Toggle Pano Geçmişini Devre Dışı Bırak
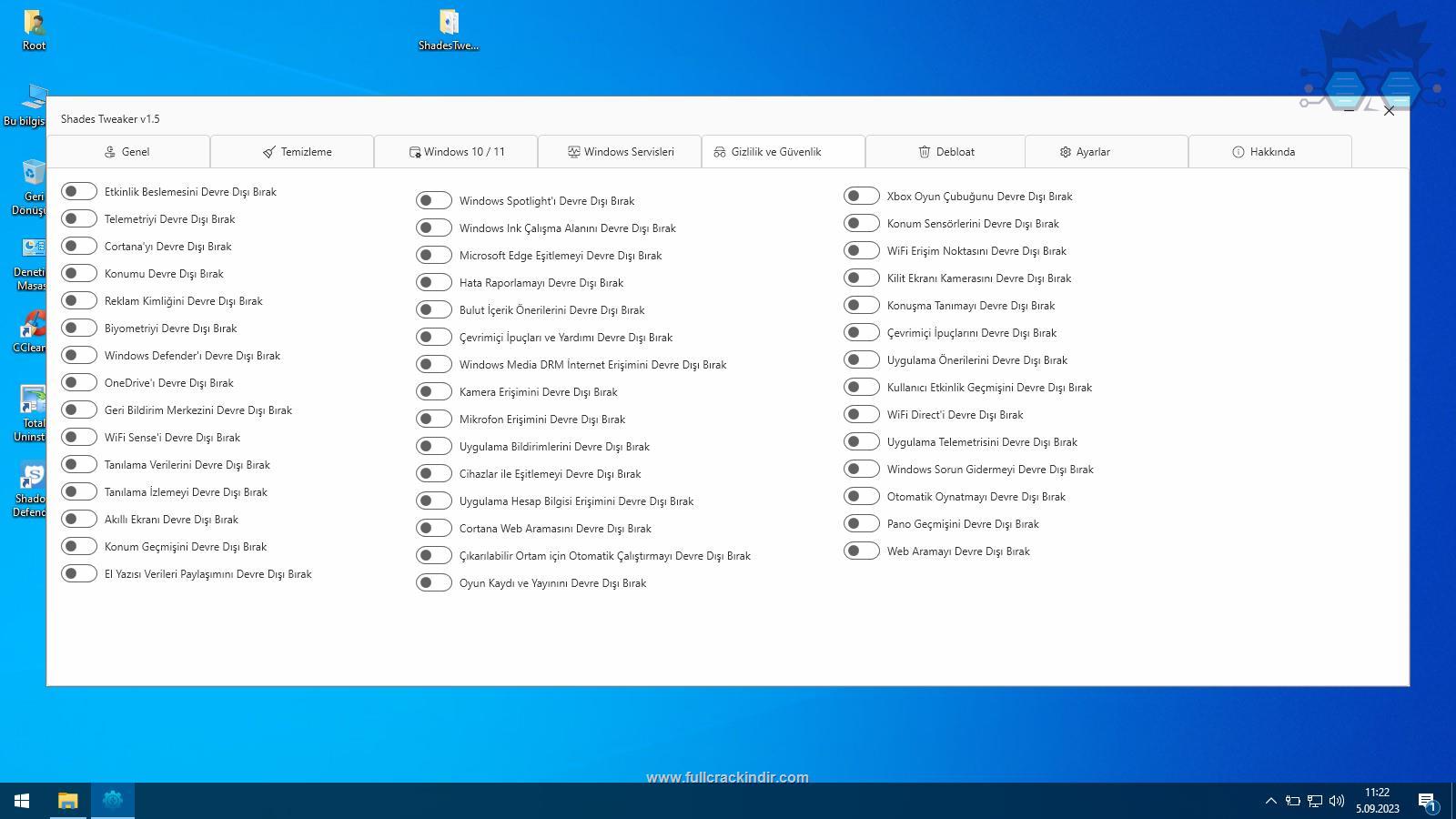 click(862, 523)
